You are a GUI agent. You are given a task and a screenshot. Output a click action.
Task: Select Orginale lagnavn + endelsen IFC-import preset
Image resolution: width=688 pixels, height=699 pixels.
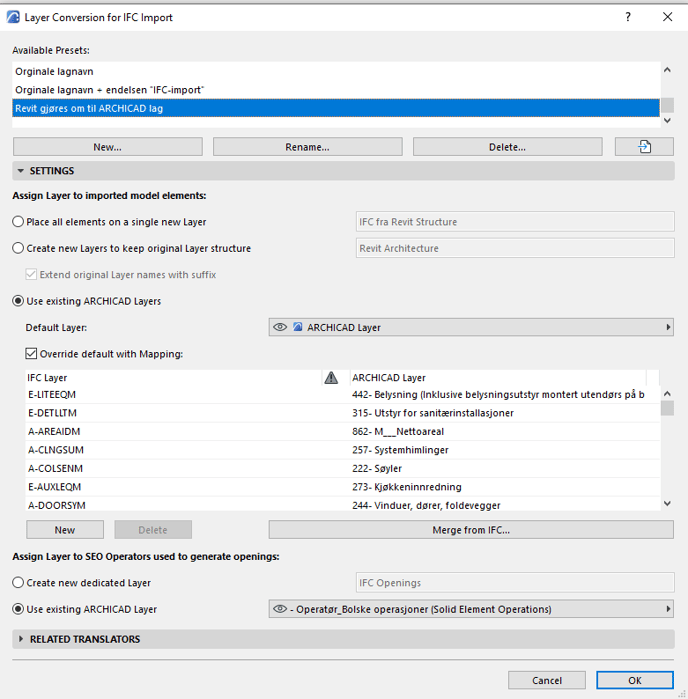(x=336, y=90)
